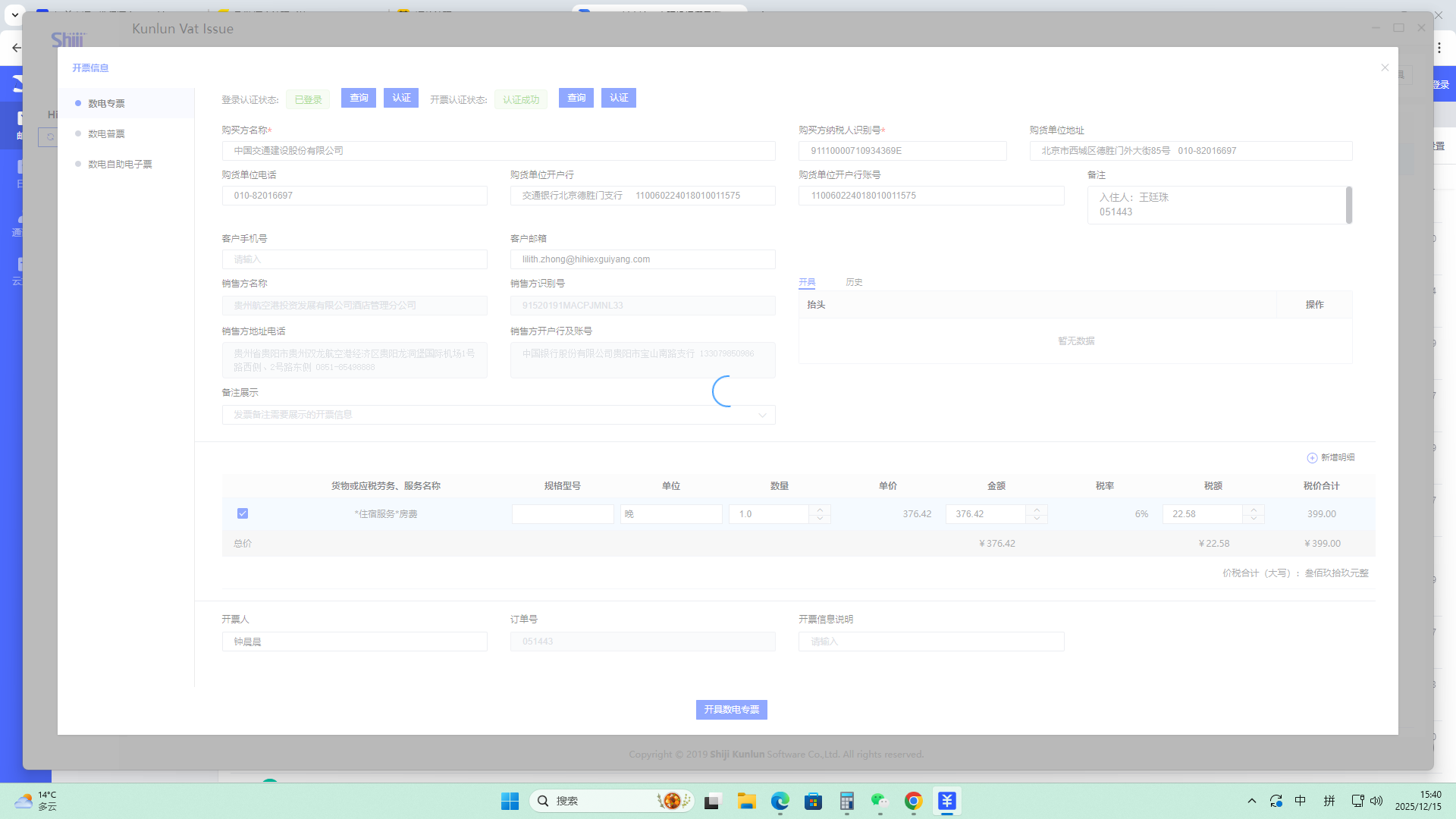Click 查询 next to 登录认证状态
This screenshot has height=819, width=1456.
click(359, 98)
